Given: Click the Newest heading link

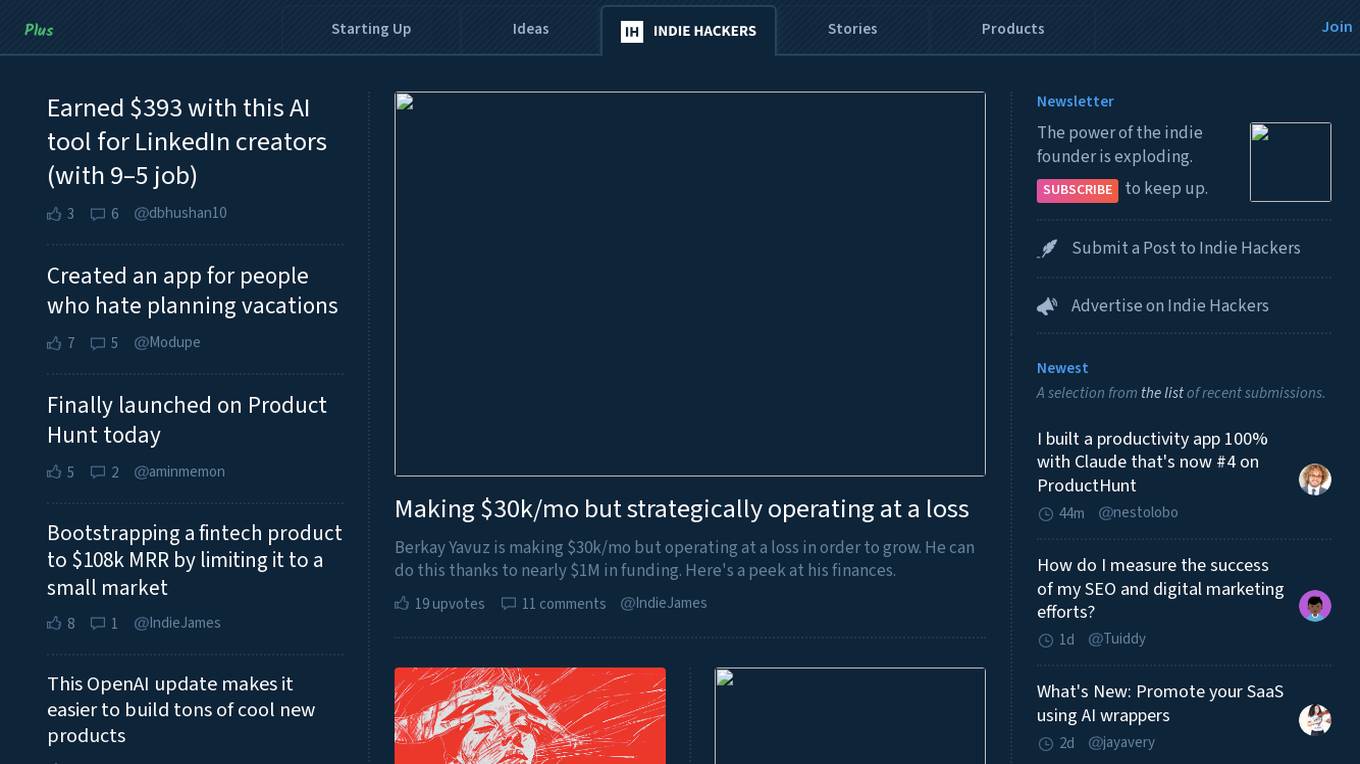Looking at the screenshot, I should pyautogui.click(x=1062, y=368).
